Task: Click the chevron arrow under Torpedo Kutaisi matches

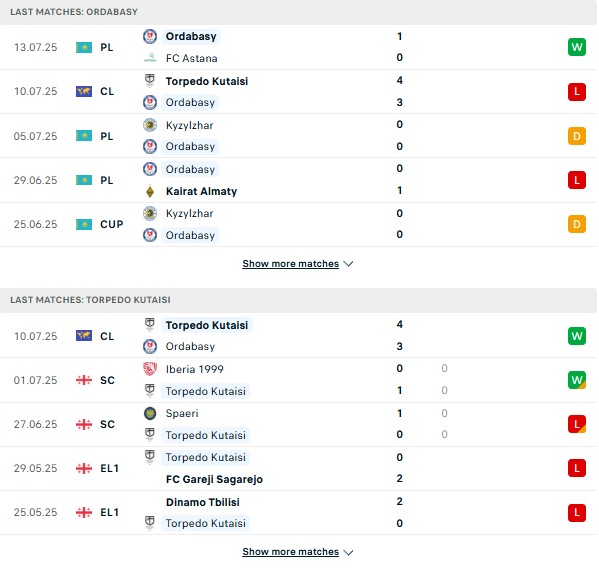Action: tap(348, 552)
